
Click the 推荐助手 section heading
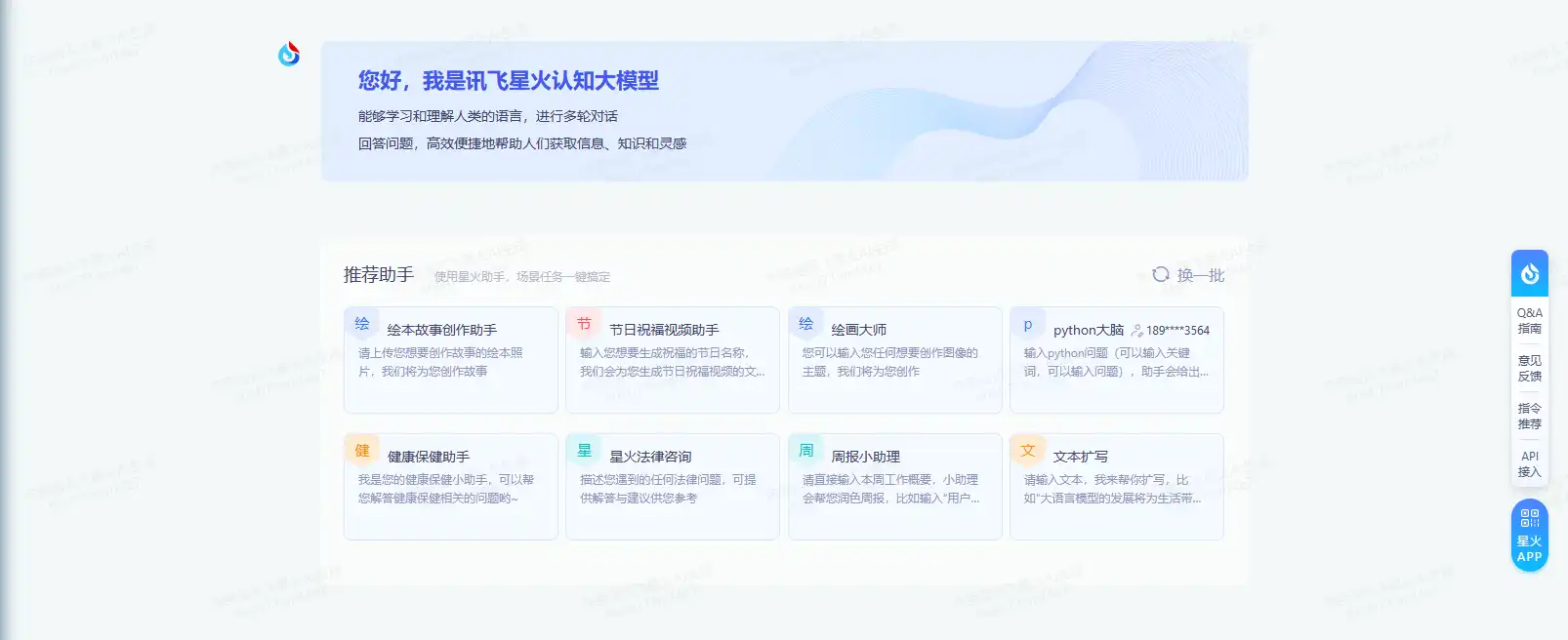click(x=379, y=275)
